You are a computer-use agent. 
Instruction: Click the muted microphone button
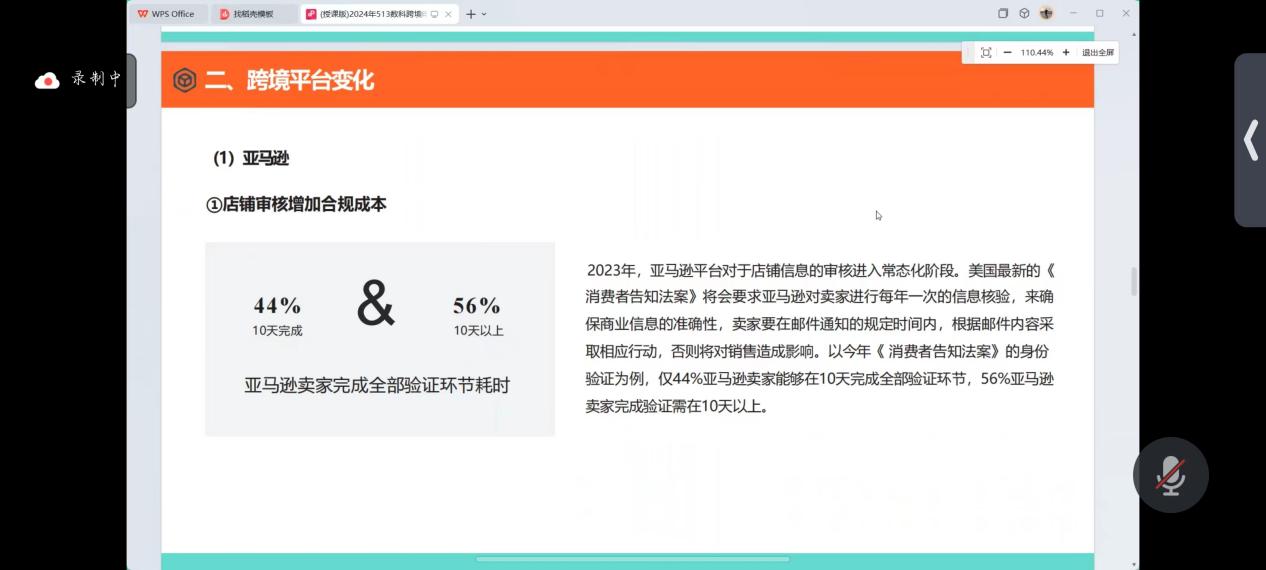tap(1170, 475)
